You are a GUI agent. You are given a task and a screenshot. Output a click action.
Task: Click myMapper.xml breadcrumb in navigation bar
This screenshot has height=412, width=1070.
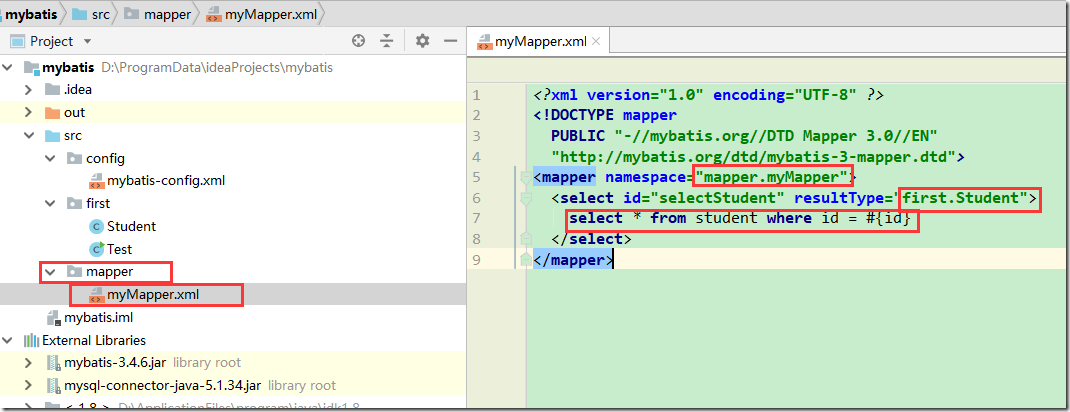(263, 14)
